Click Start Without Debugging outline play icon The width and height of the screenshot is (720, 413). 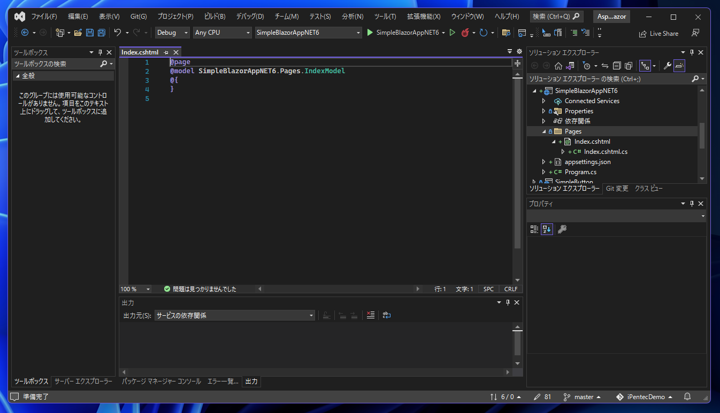click(x=452, y=33)
